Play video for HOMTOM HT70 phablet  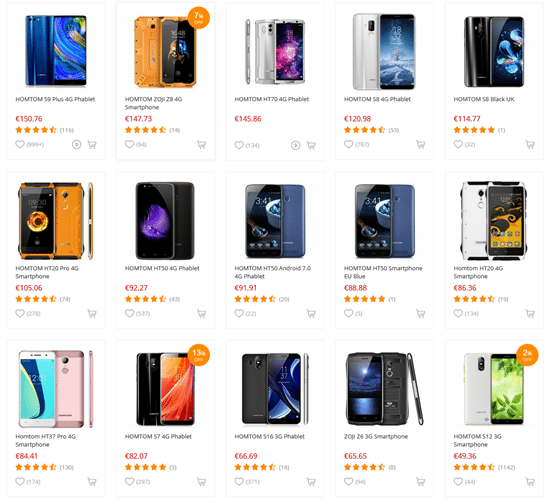[296, 145]
